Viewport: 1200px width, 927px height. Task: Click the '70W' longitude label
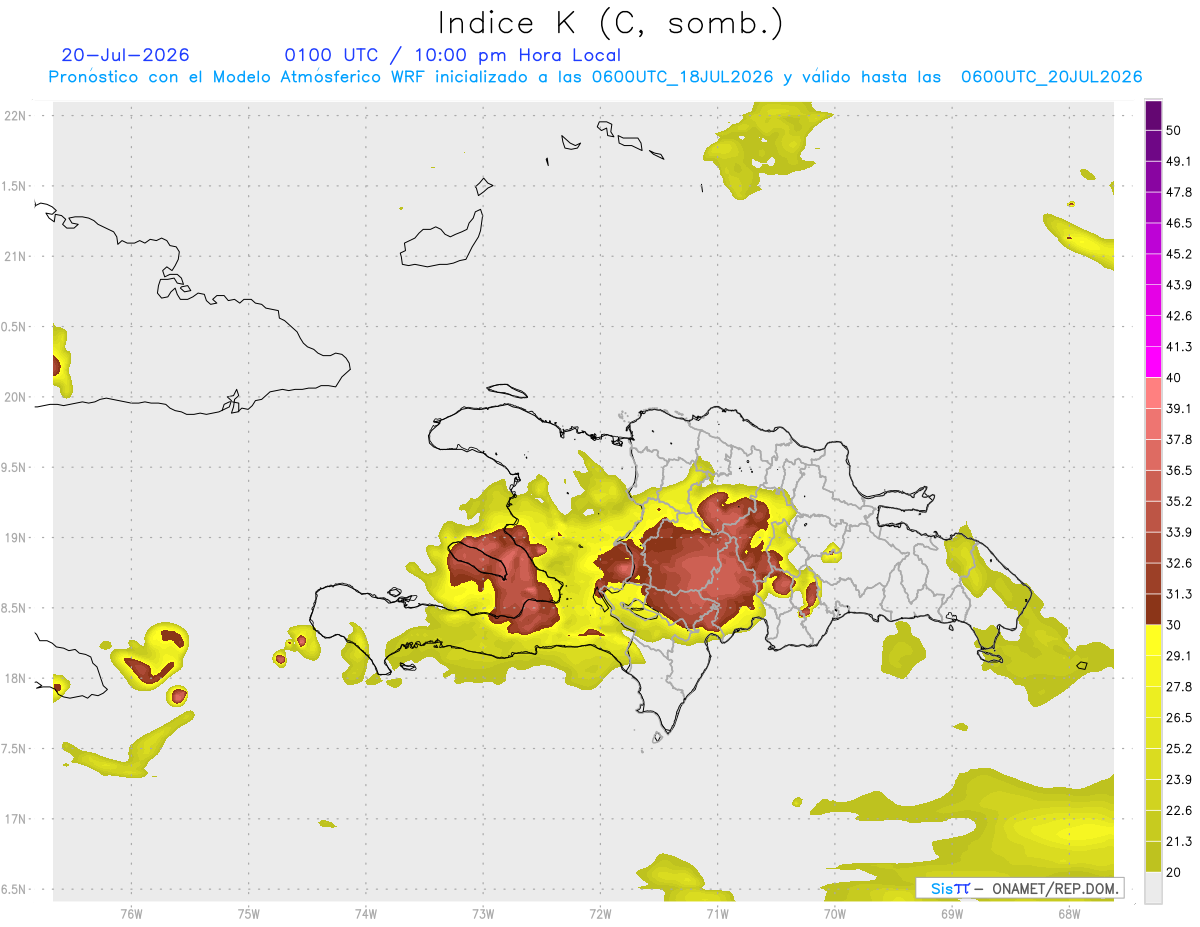point(834,913)
